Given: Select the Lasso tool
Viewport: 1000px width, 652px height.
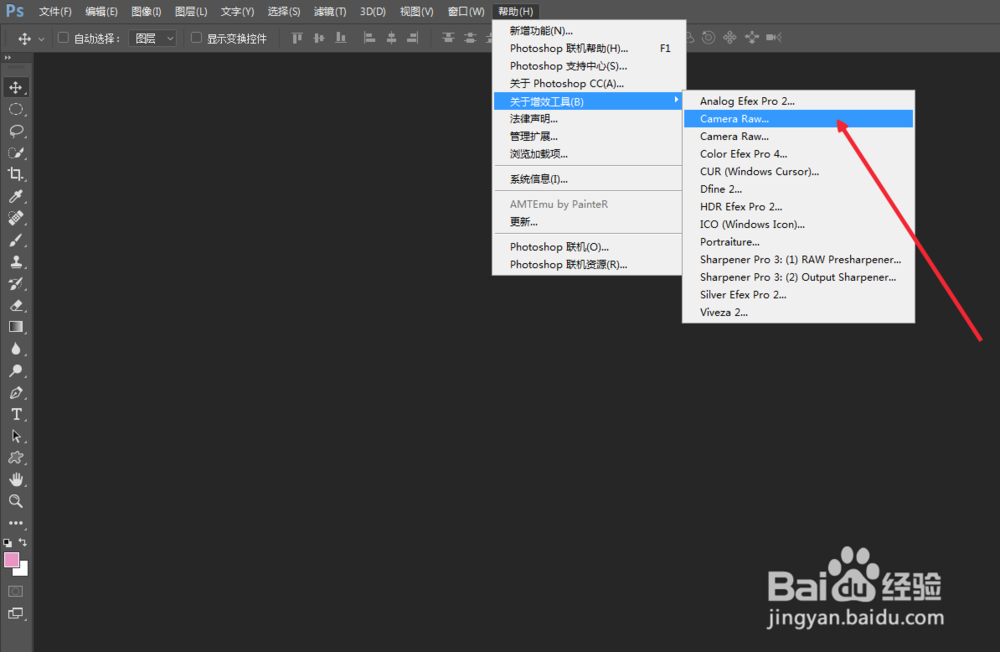Looking at the screenshot, I should pos(16,131).
